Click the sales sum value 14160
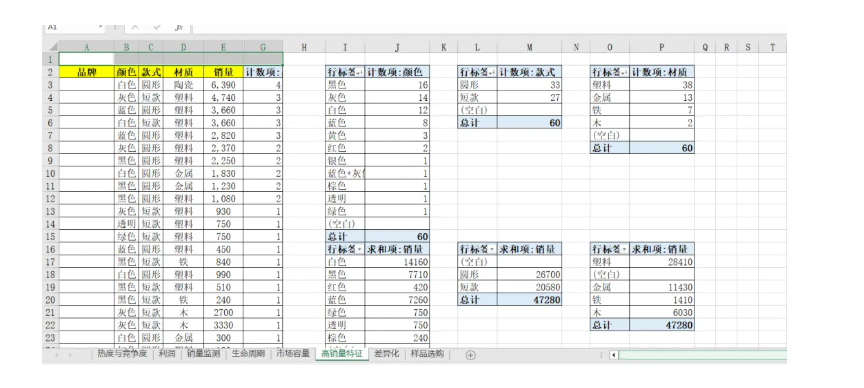864x388 pixels. tap(397, 262)
